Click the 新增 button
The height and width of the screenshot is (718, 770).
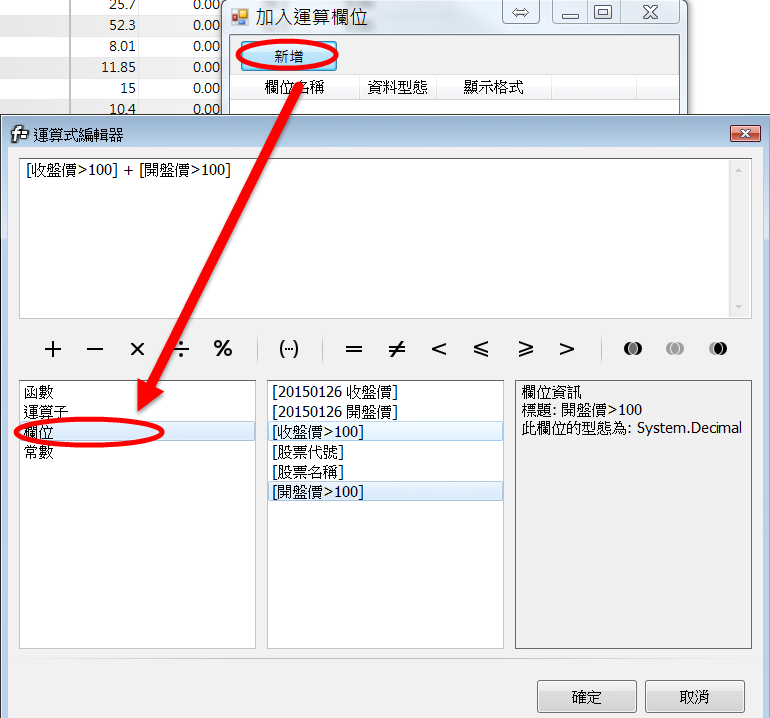pyautogui.click(x=289, y=56)
